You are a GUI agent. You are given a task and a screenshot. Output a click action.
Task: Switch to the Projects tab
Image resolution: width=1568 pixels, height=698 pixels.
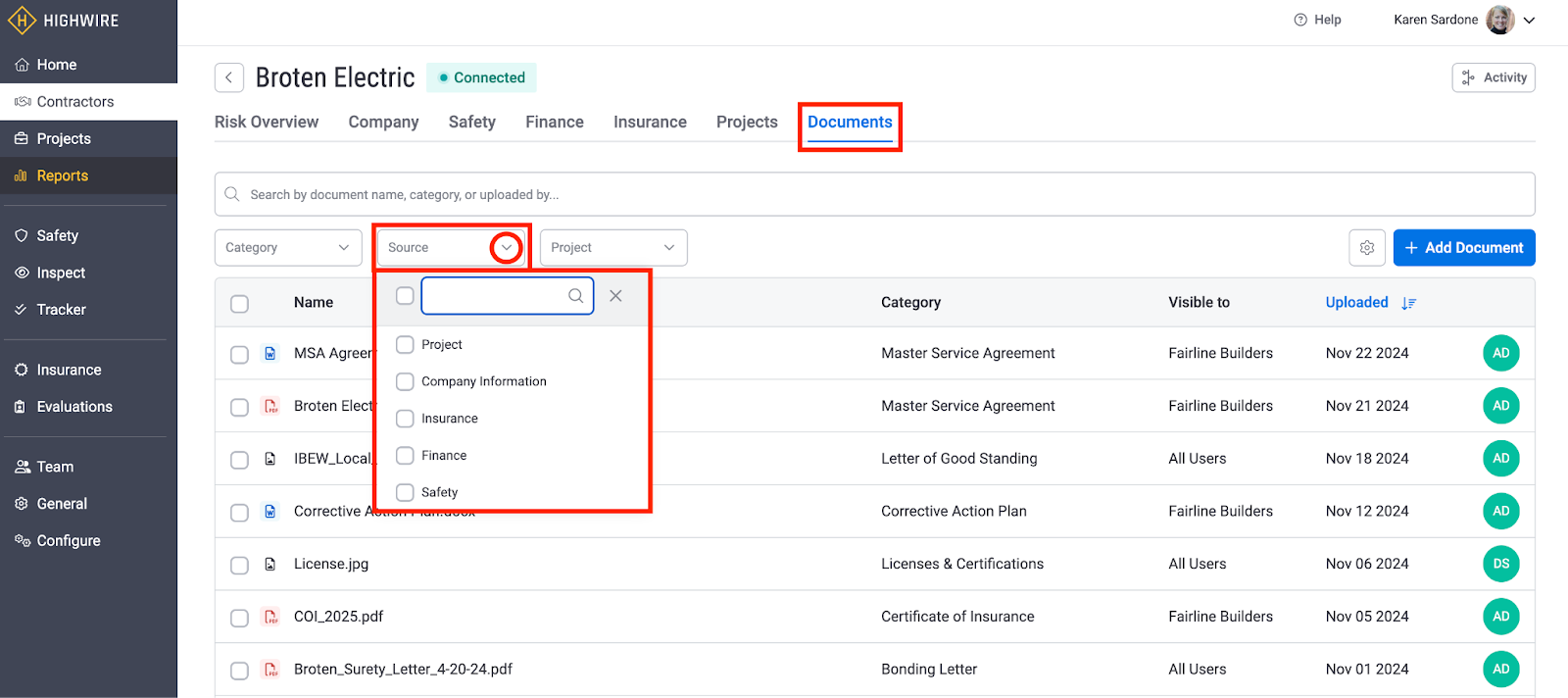pos(747,123)
